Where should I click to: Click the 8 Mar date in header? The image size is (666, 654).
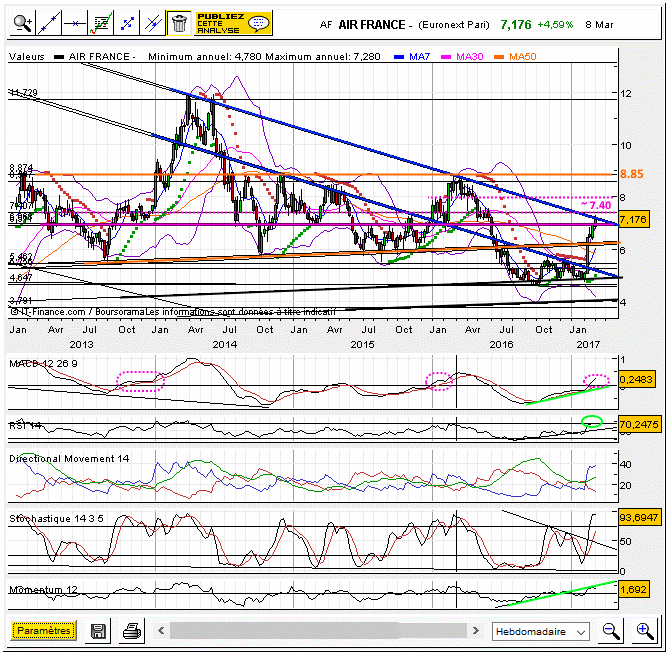(x=599, y=25)
